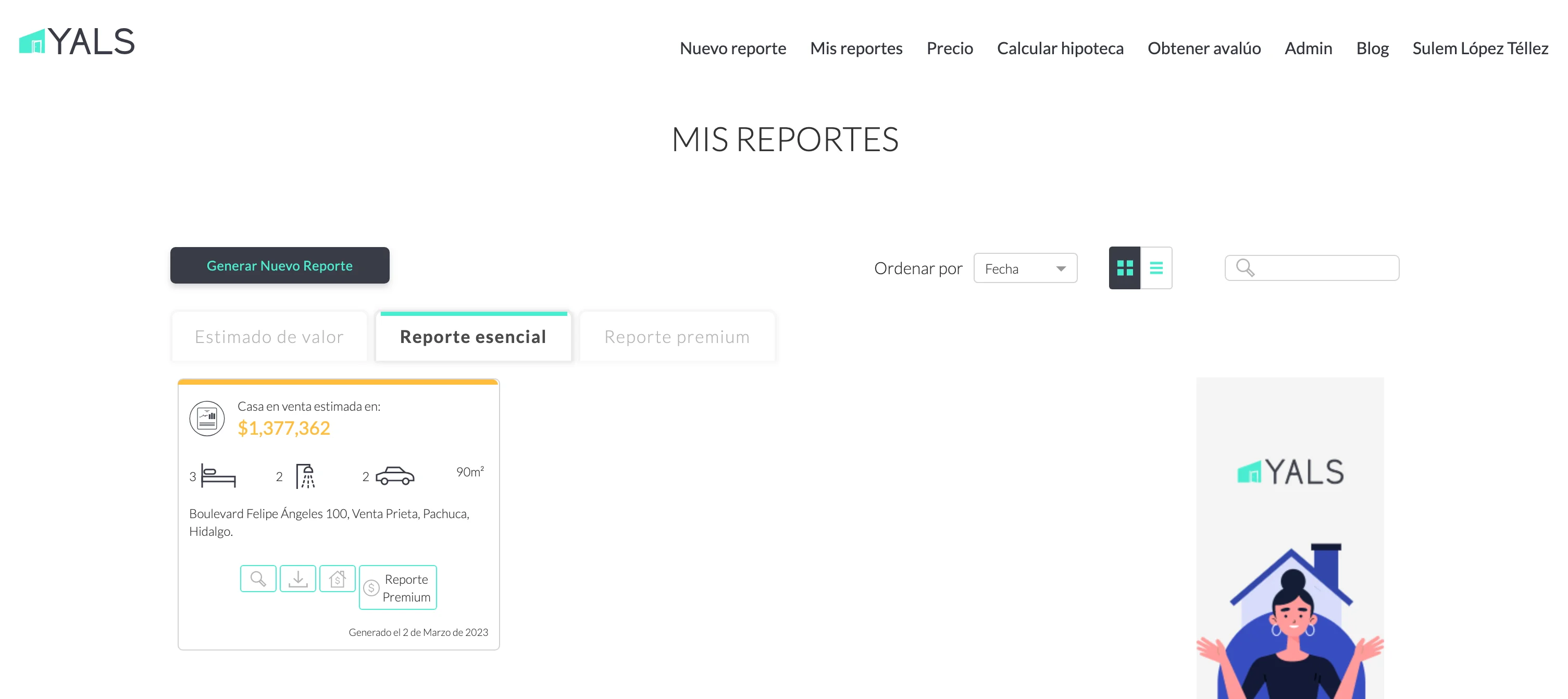Open the Estimado de valor tab
This screenshot has width=1568, height=699.
point(269,337)
